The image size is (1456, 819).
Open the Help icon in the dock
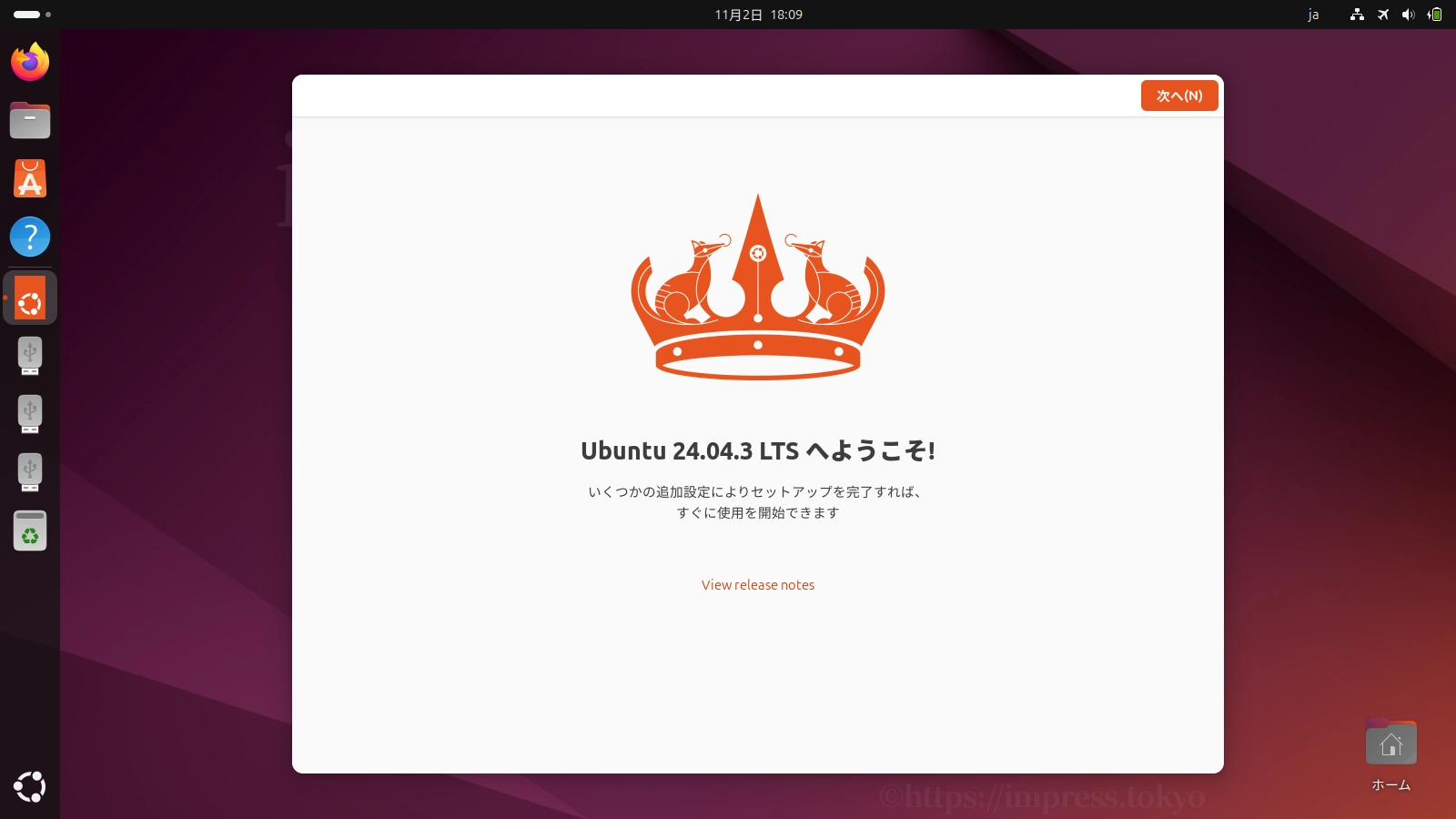(x=30, y=237)
